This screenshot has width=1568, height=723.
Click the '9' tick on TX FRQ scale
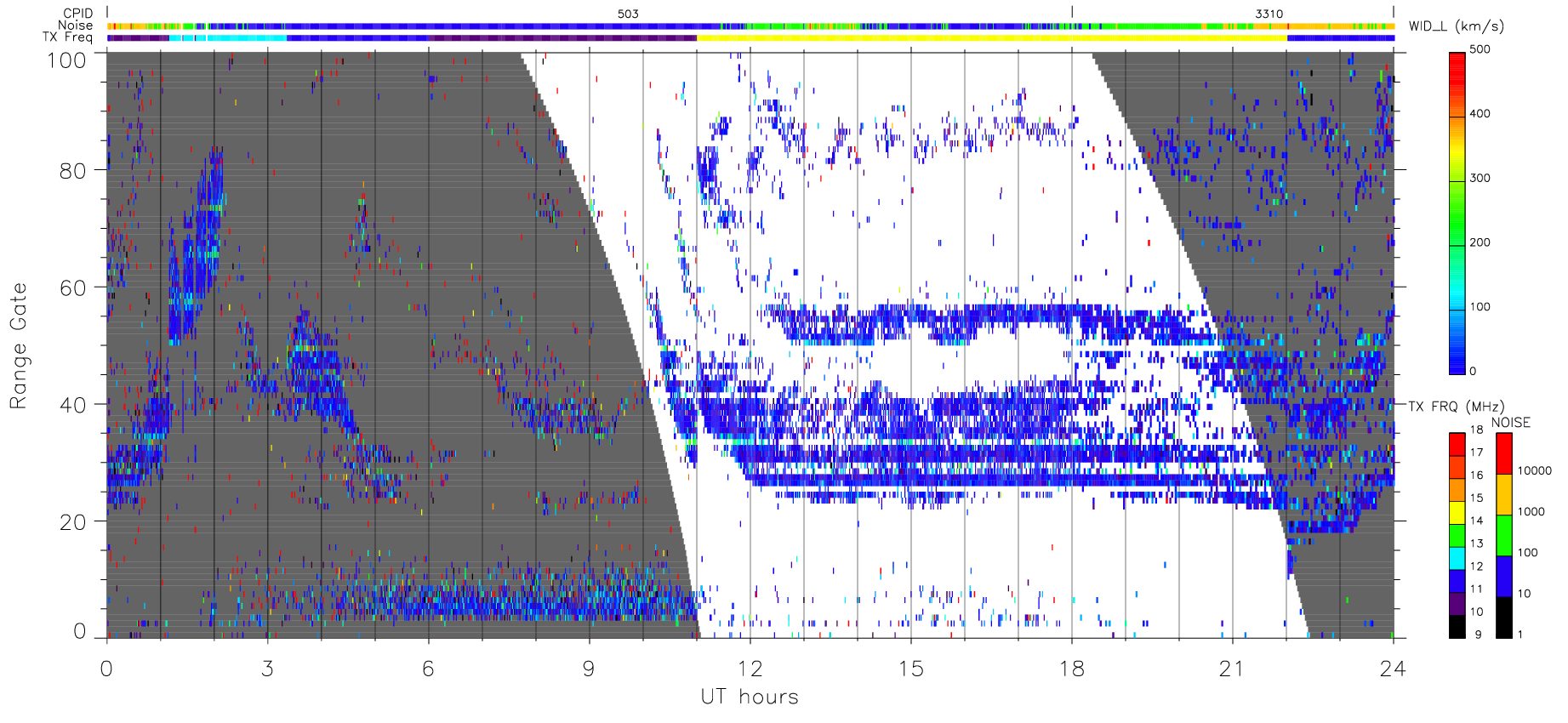[1478, 635]
